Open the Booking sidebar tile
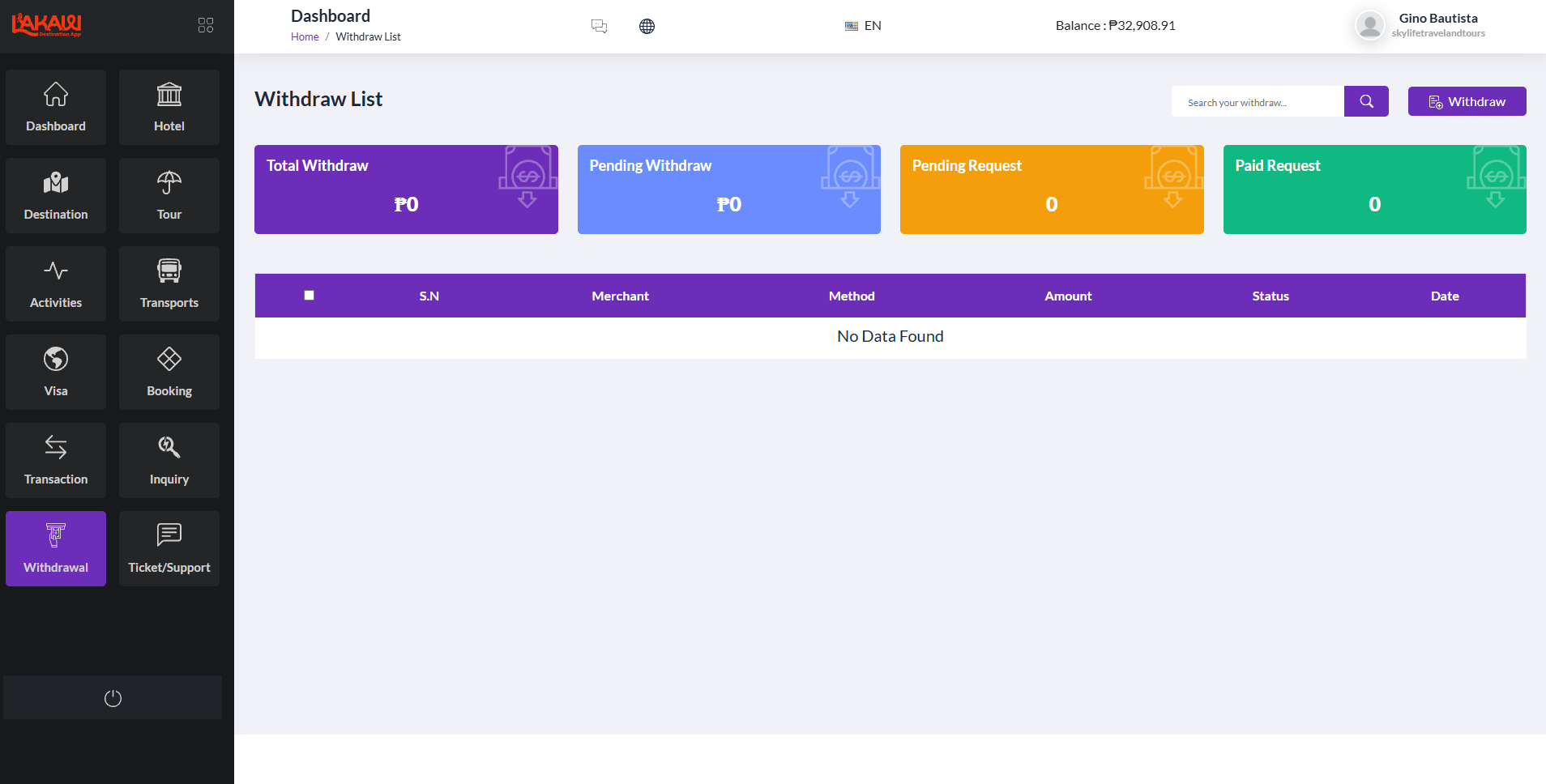 [x=169, y=372]
